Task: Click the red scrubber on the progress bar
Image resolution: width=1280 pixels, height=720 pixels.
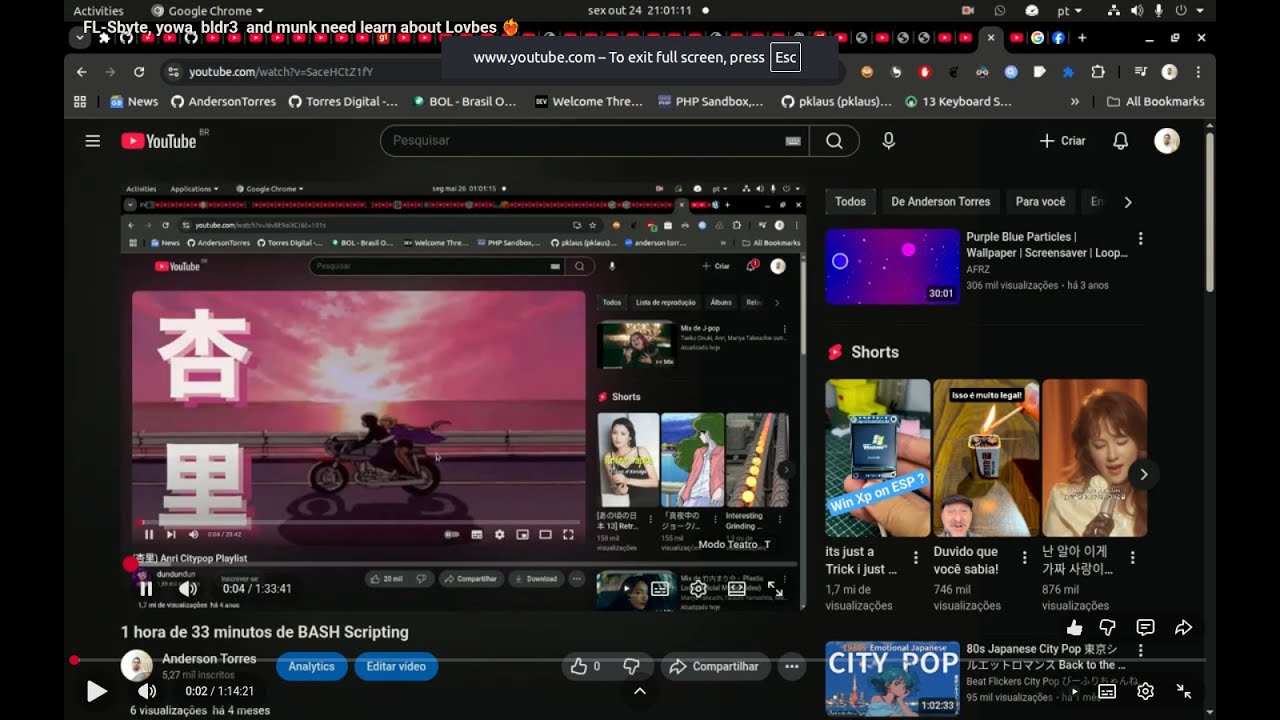Action: [x=74, y=660]
